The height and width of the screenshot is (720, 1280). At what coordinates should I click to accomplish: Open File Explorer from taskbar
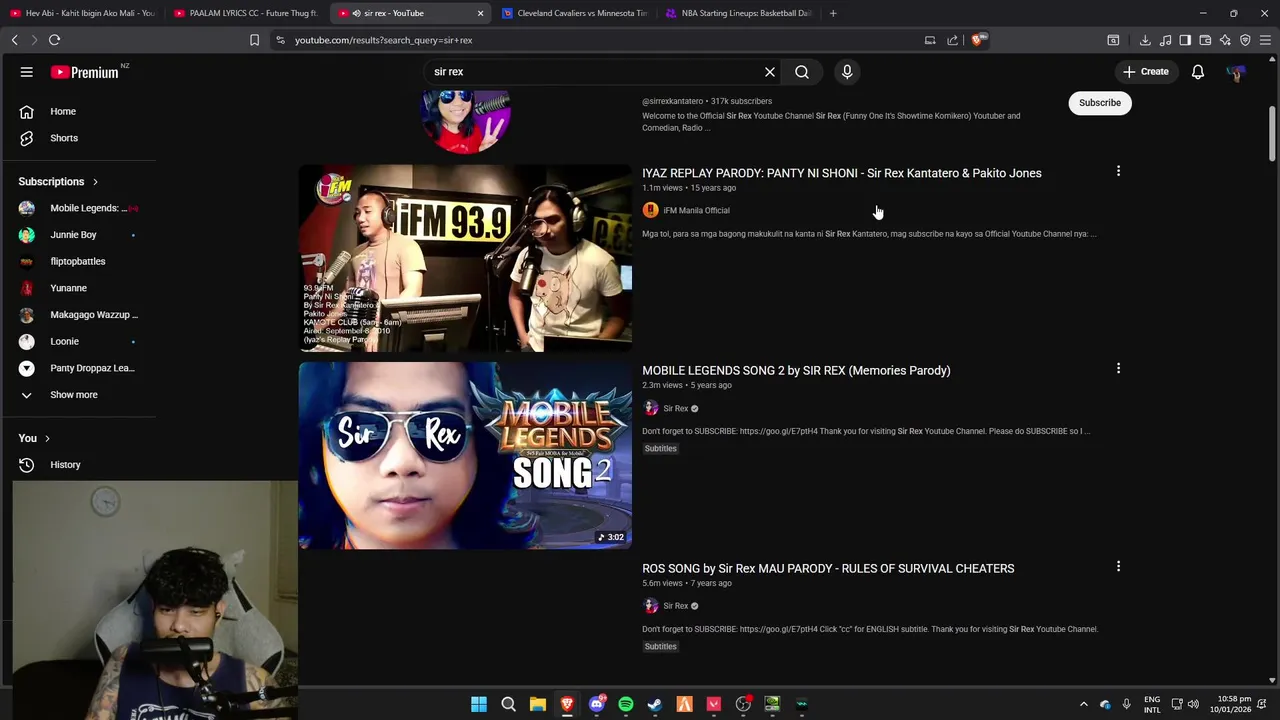538,704
